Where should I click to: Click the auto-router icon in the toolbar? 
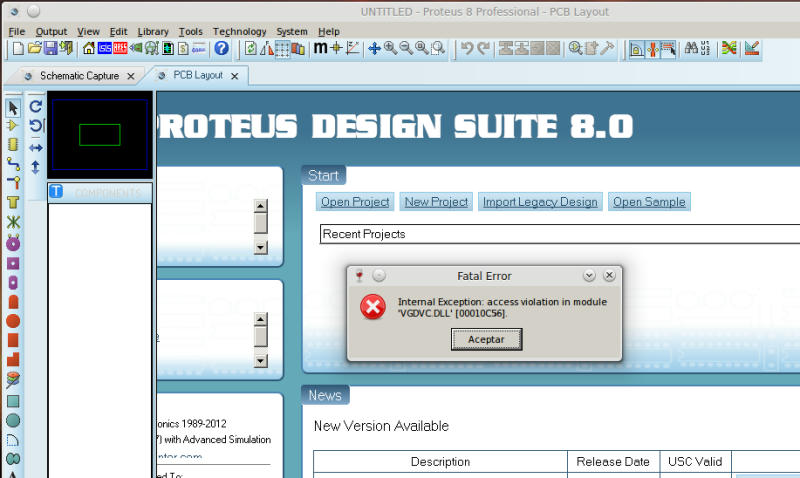pos(729,48)
